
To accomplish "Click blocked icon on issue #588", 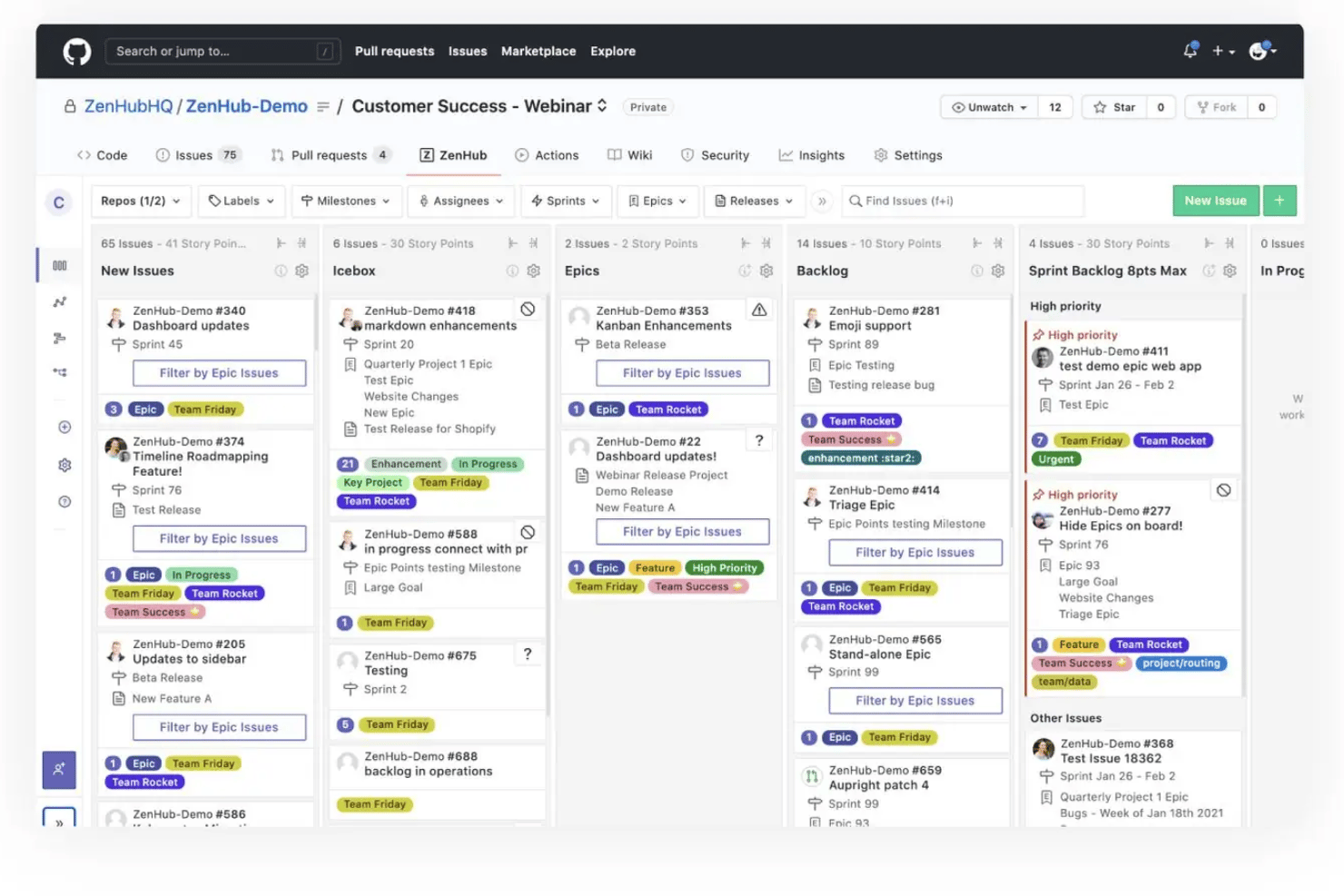I will coord(528,532).
